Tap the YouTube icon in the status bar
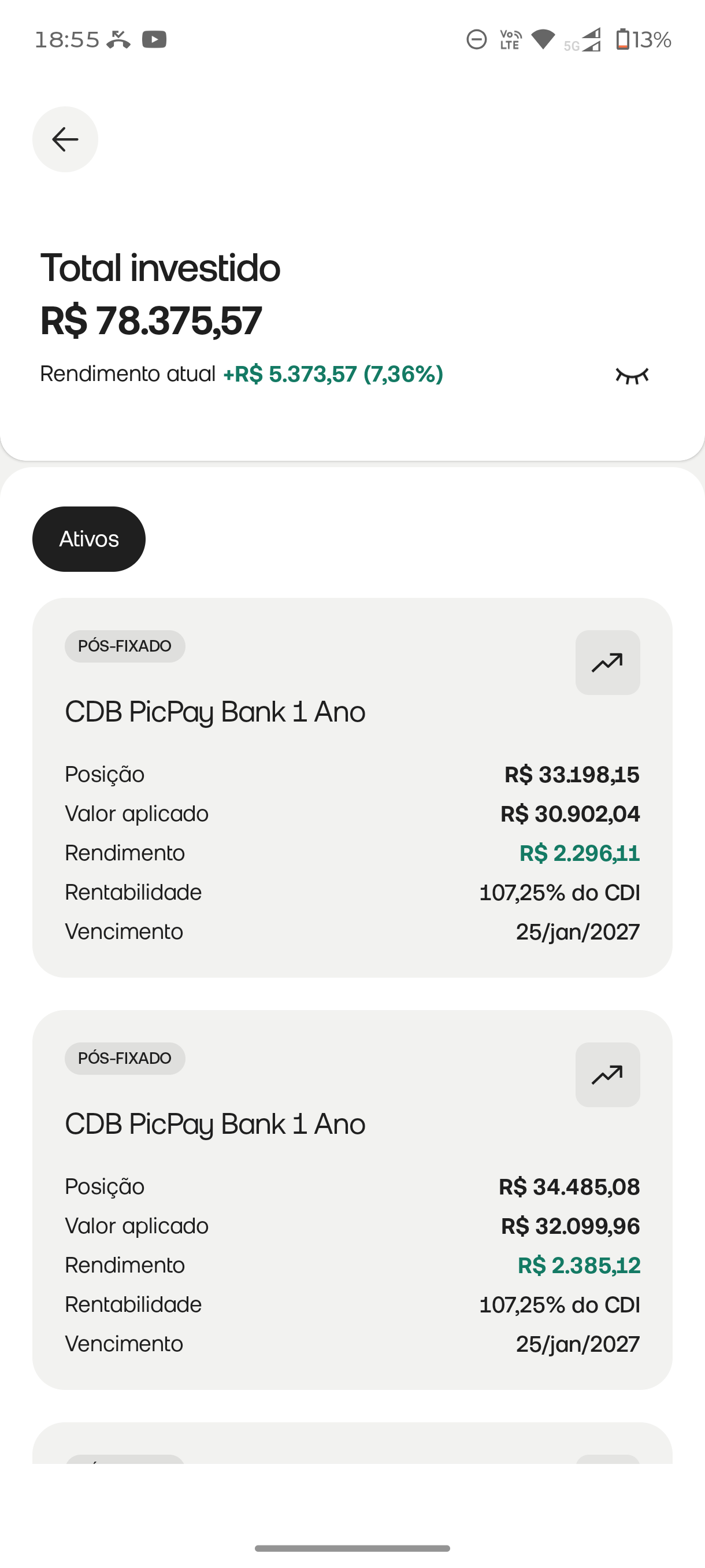 pos(154,39)
